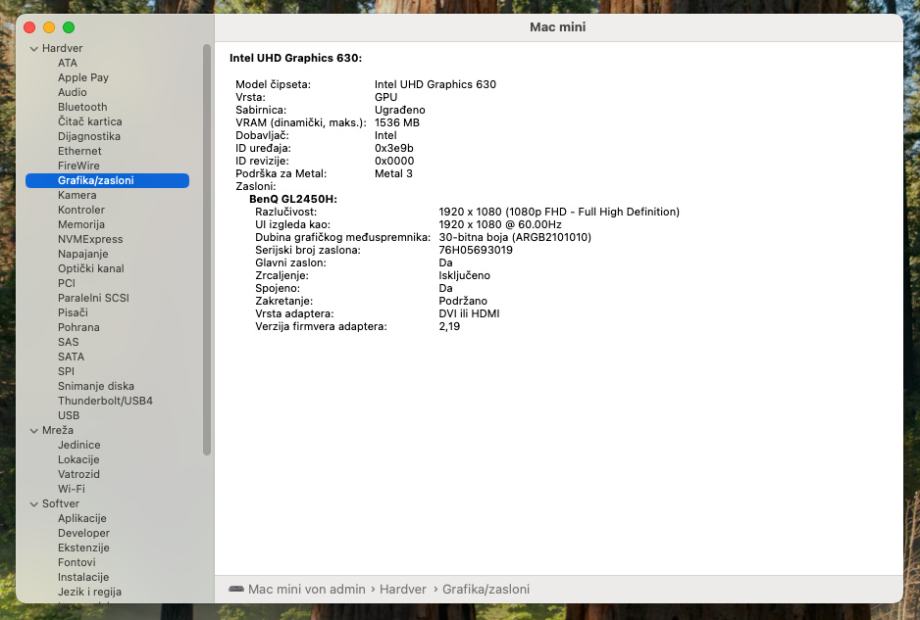Open Pisači sidebar item

[73, 313]
